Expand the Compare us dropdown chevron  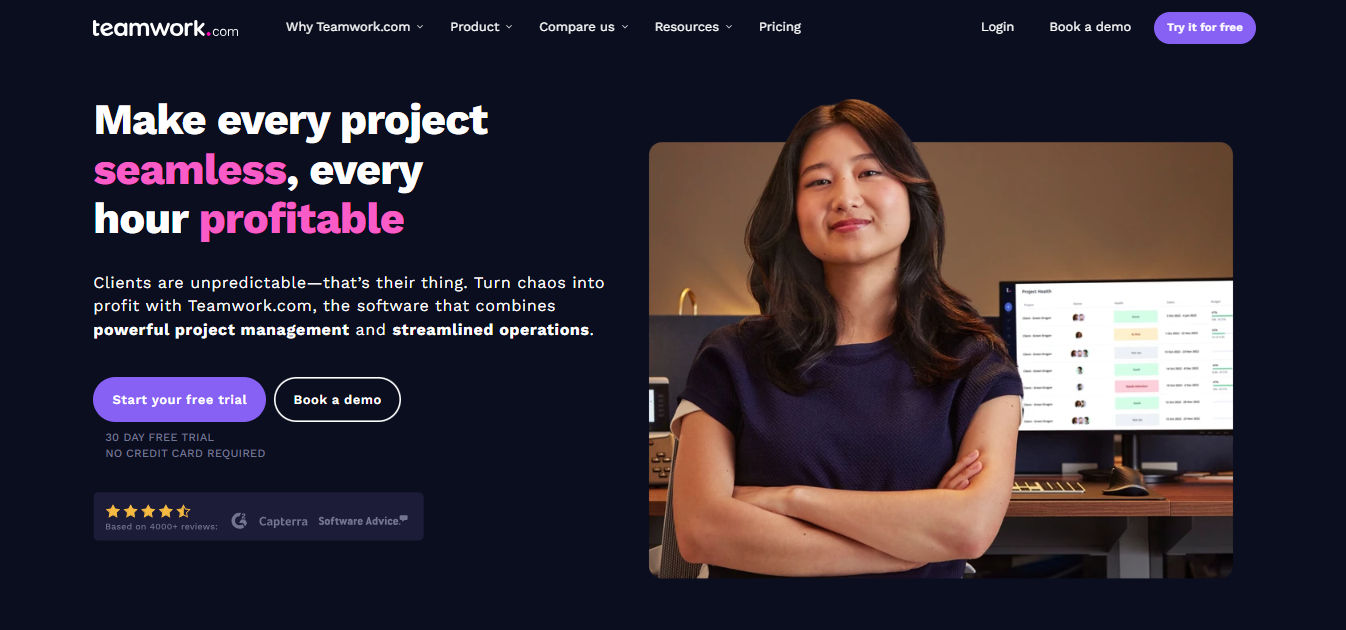tap(625, 27)
